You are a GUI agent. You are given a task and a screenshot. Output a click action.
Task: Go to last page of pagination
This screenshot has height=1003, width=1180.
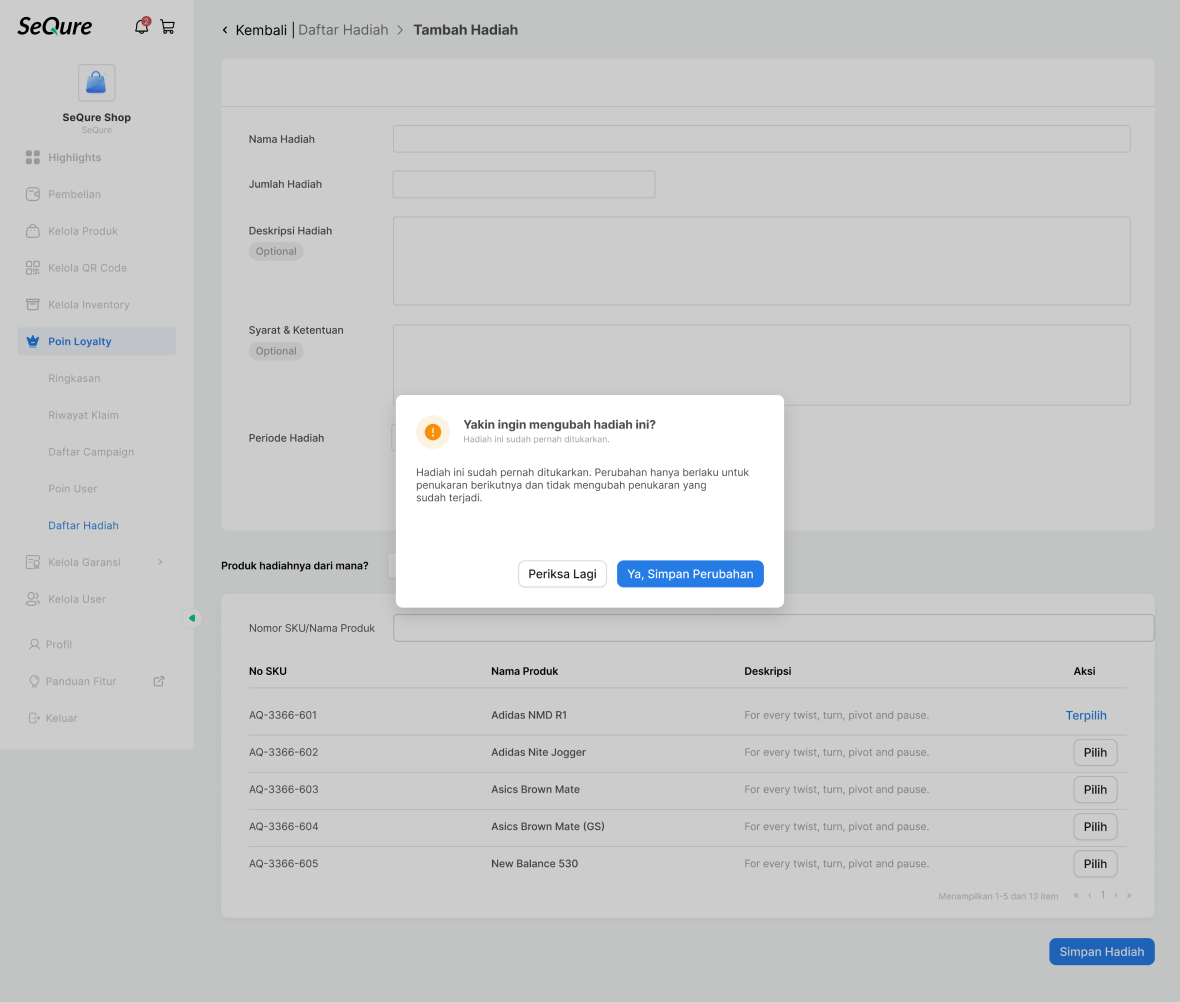[1129, 895]
